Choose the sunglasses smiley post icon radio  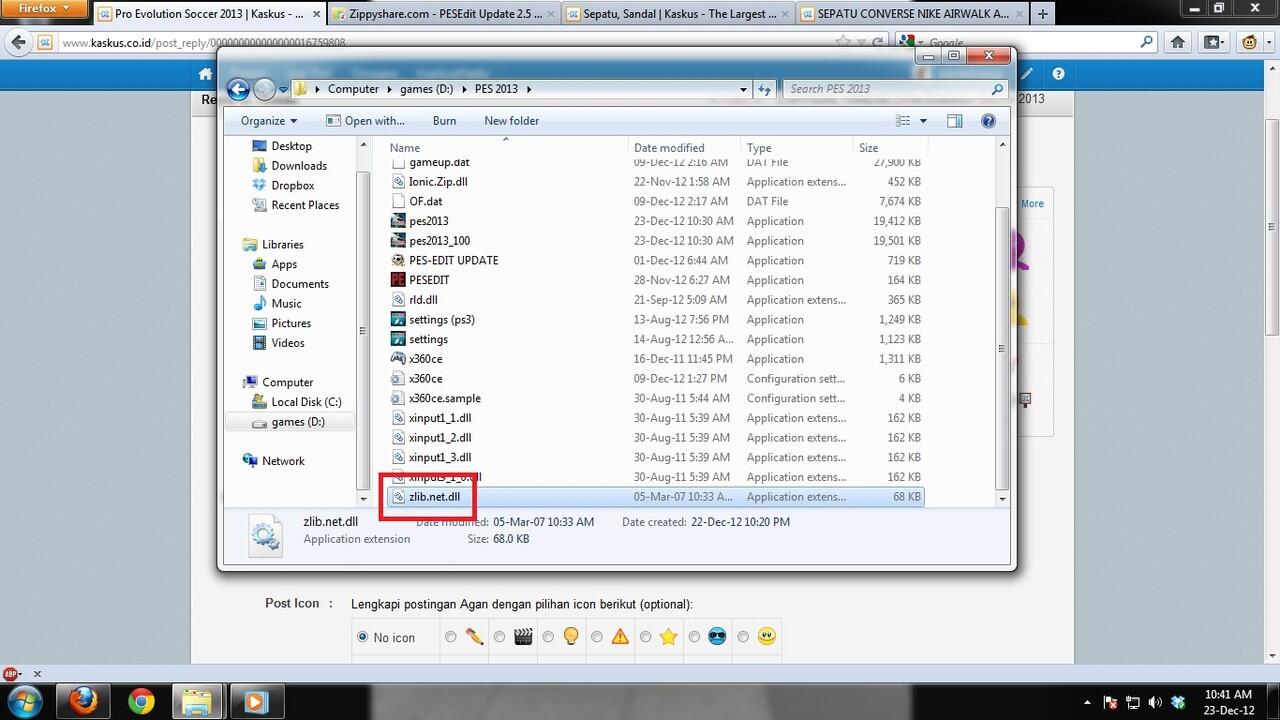[x=694, y=637]
